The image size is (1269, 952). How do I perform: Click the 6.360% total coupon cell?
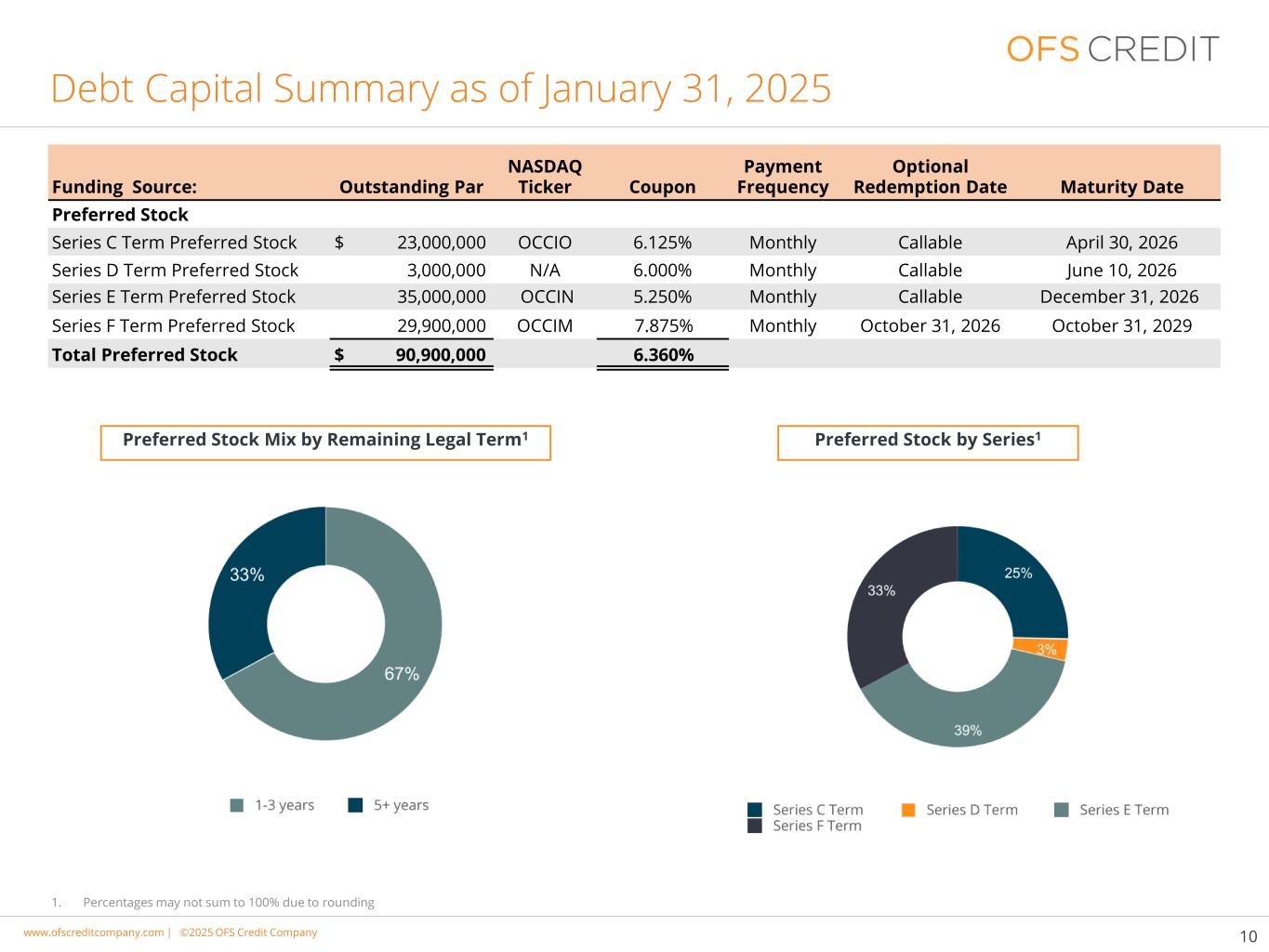coord(663,354)
